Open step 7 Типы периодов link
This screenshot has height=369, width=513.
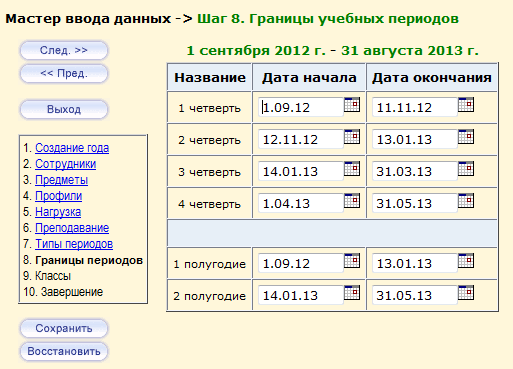point(74,244)
